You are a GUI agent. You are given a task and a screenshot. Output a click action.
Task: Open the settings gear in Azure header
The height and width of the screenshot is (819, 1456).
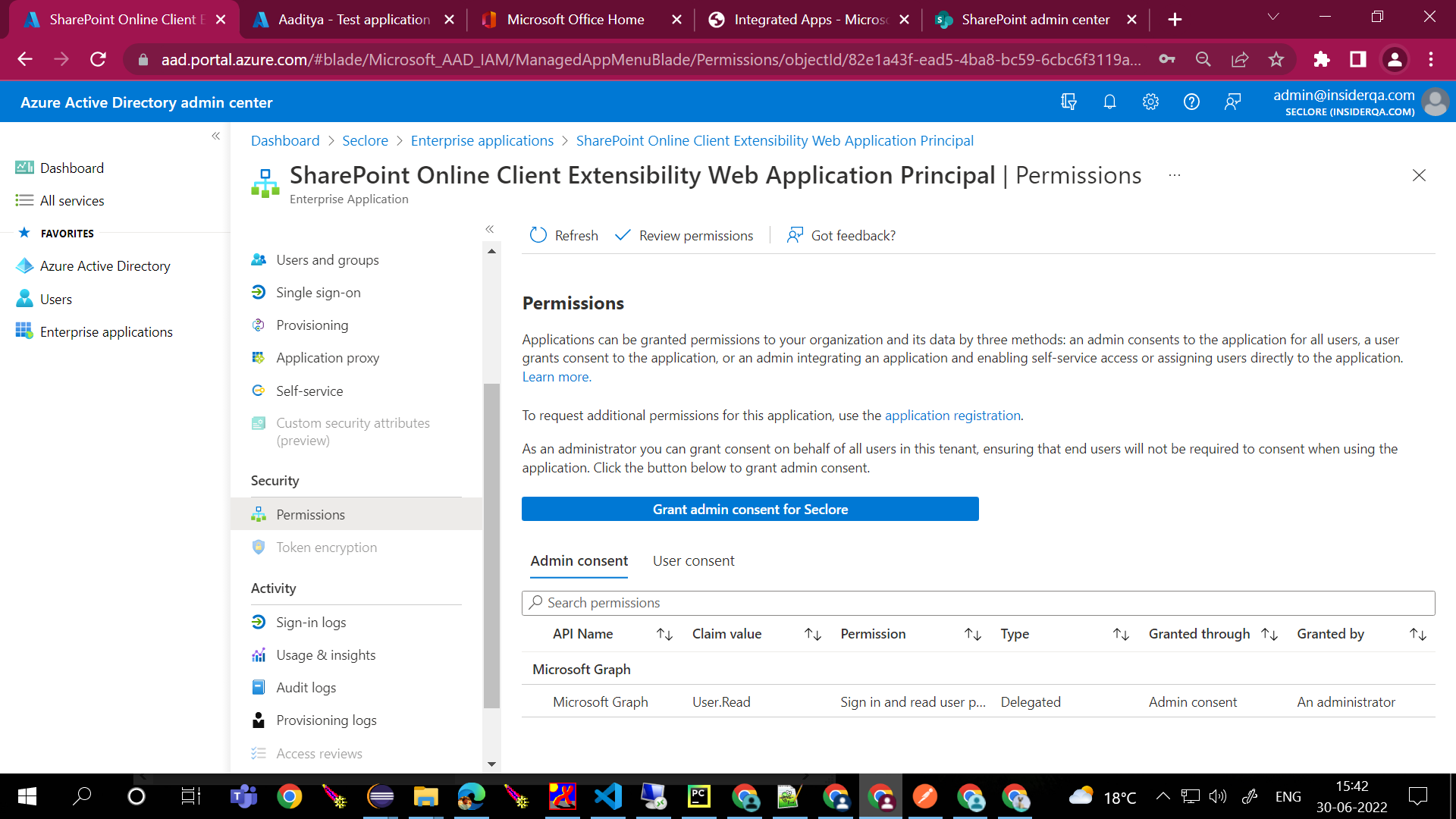[1150, 101]
